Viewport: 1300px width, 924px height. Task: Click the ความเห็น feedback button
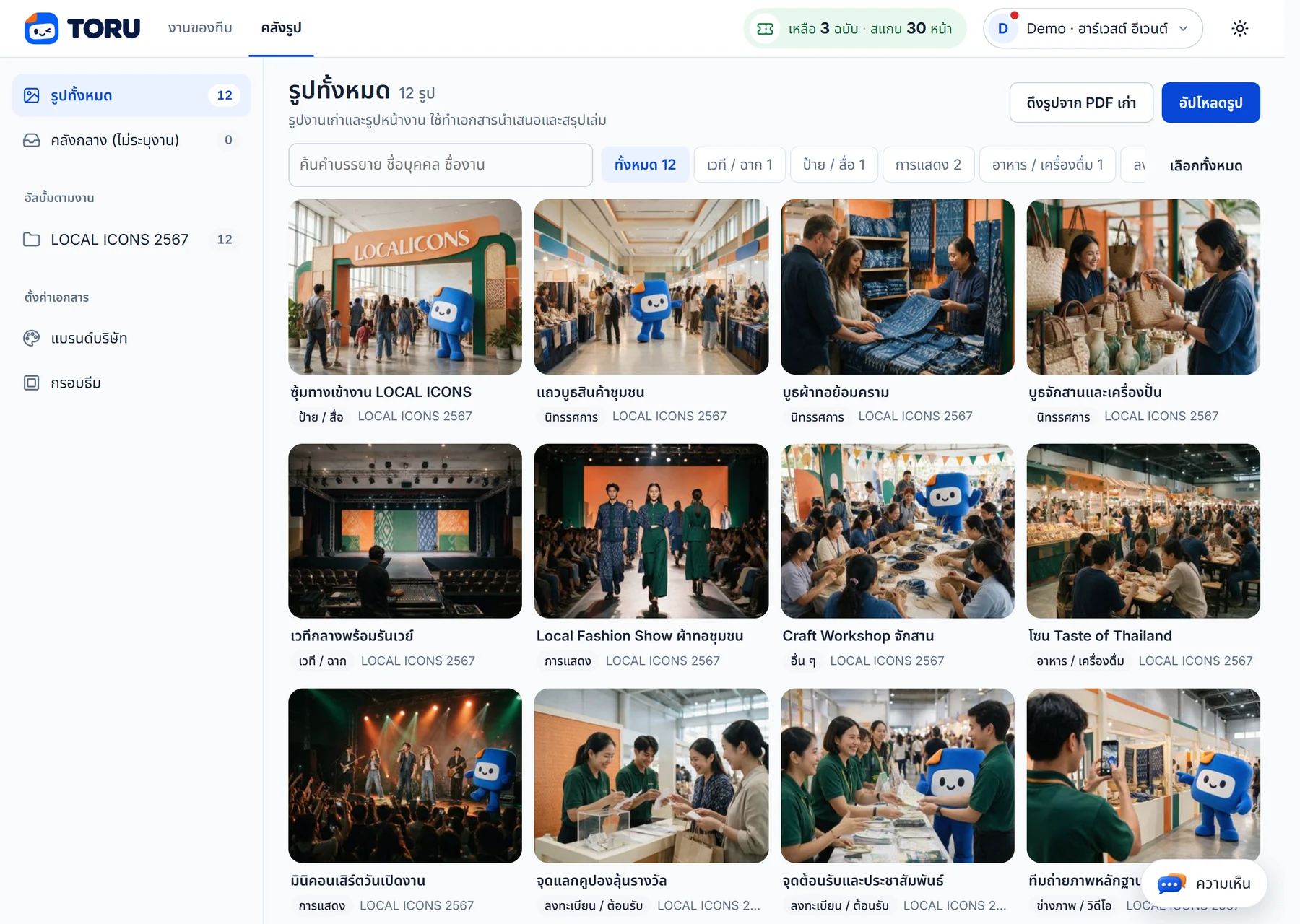click(x=1204, y=884)
